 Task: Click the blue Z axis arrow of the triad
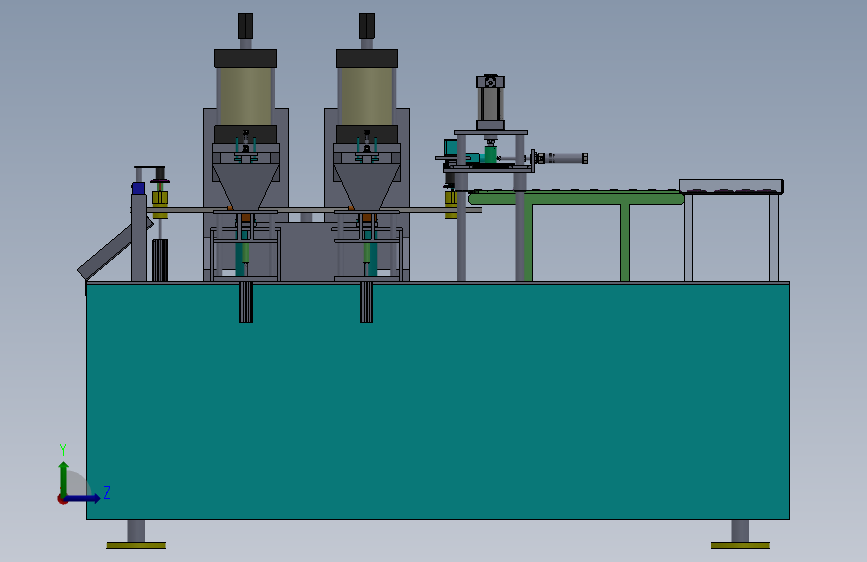[x=83, y=498]
